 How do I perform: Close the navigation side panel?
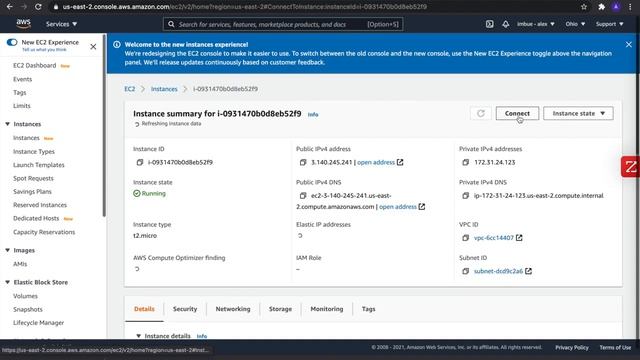click(93, 47)
